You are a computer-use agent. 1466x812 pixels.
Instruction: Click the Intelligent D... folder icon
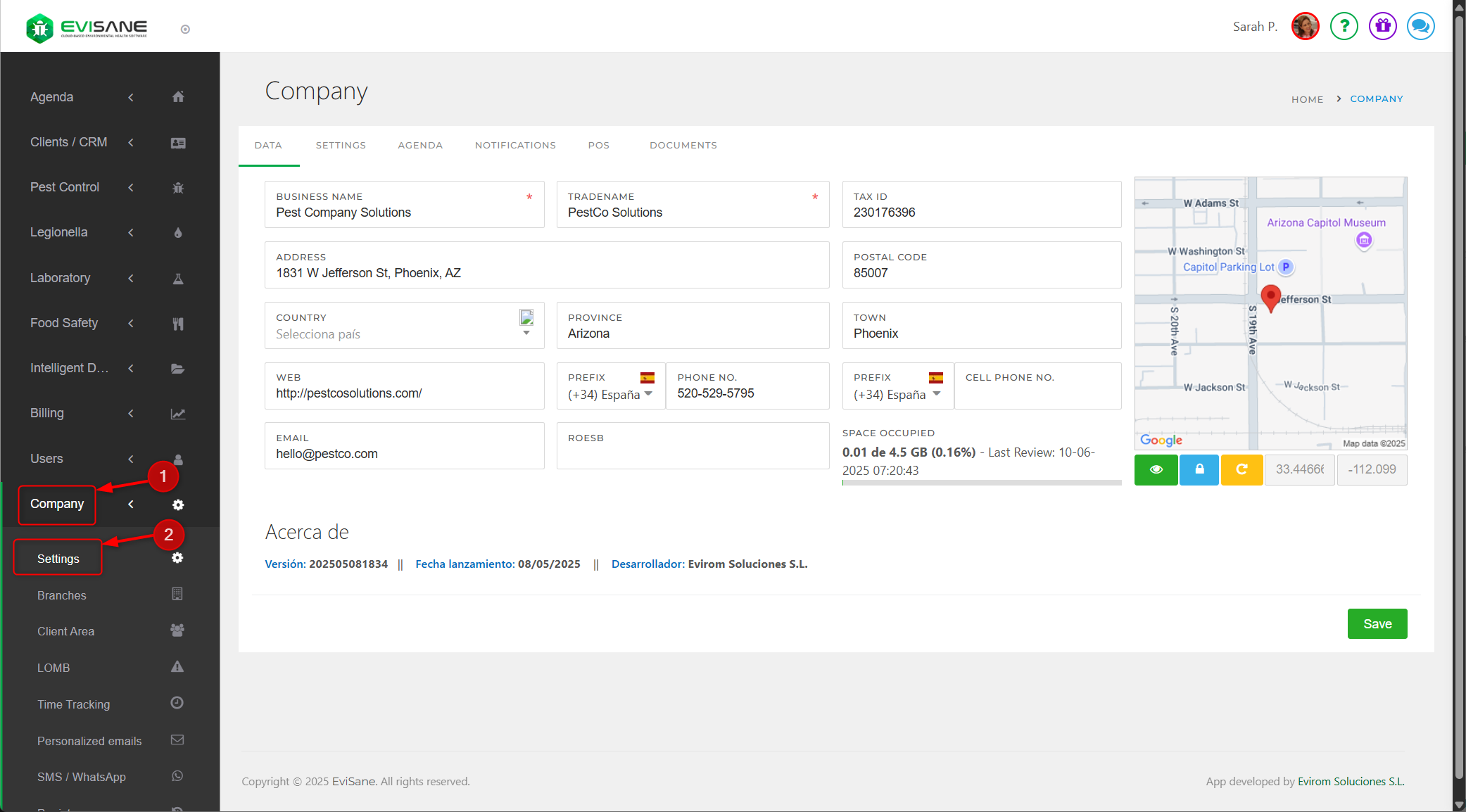pos(178,369)
